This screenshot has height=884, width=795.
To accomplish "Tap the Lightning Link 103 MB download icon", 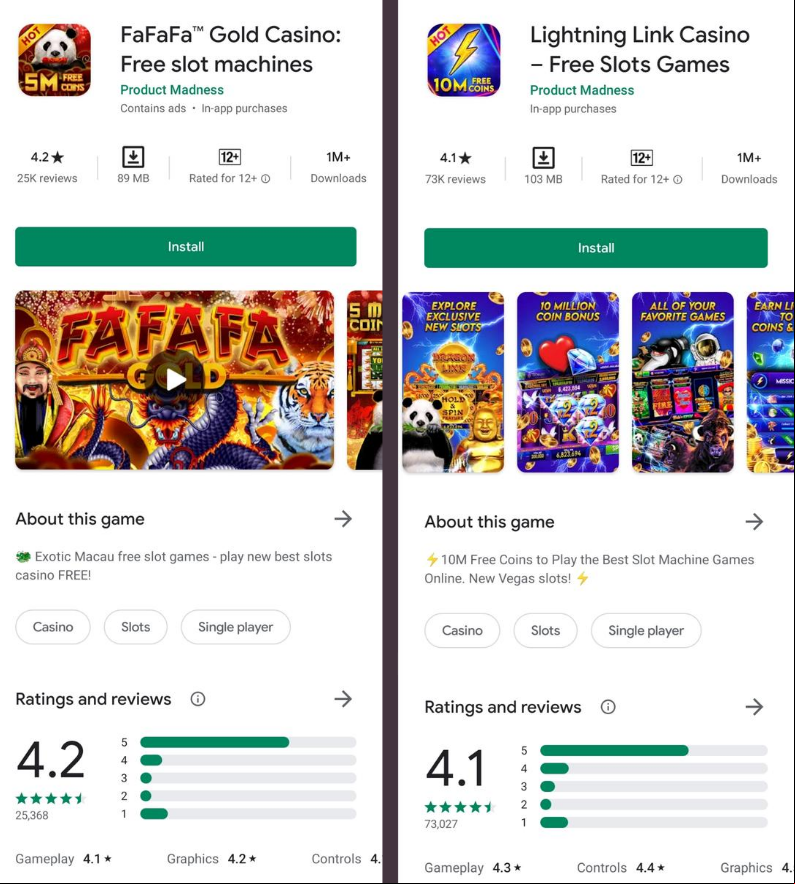I will pos(544,158).
